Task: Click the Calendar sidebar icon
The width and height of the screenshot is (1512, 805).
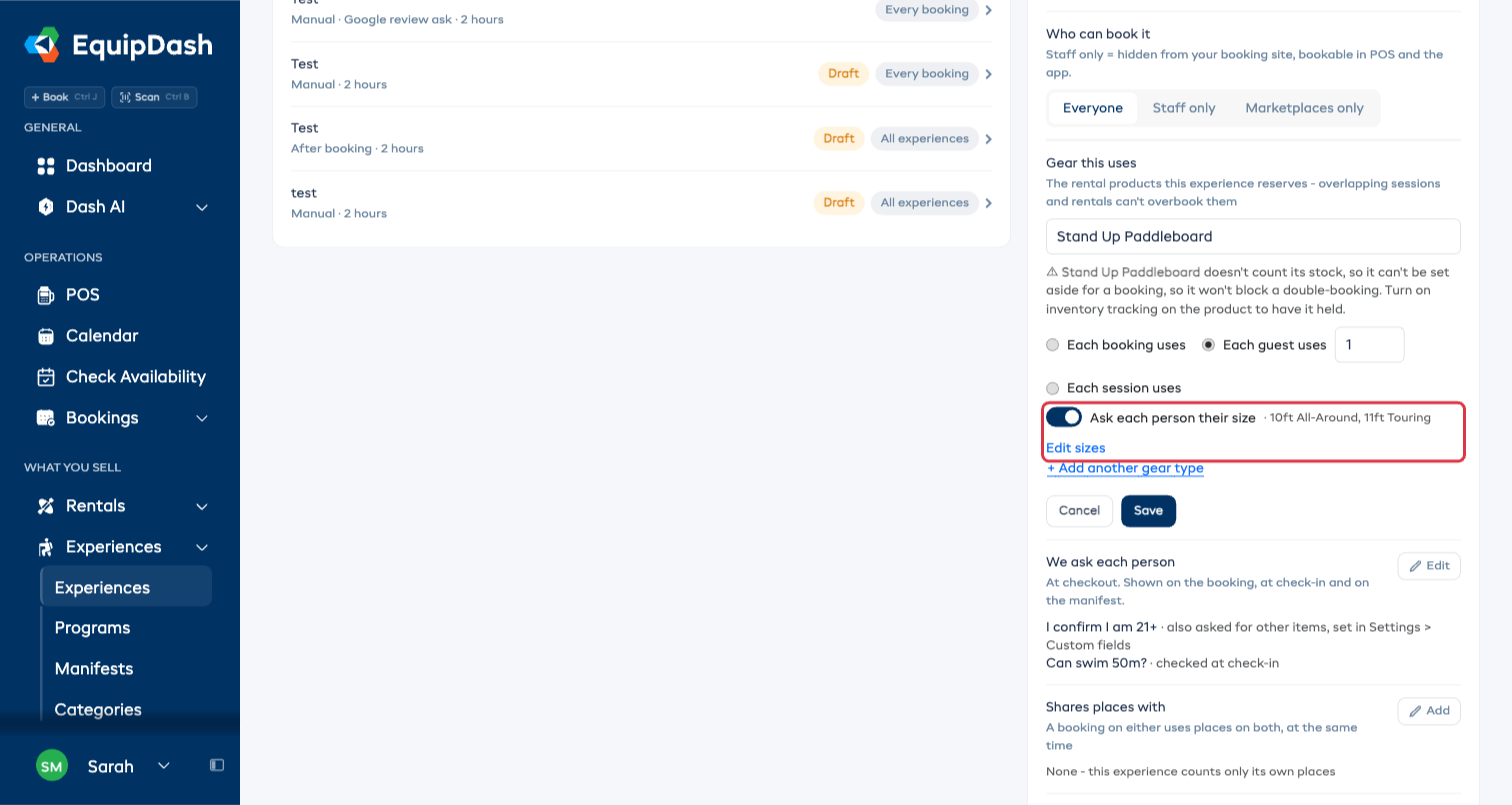Action: pyautogui.click(x=45, y=336)
